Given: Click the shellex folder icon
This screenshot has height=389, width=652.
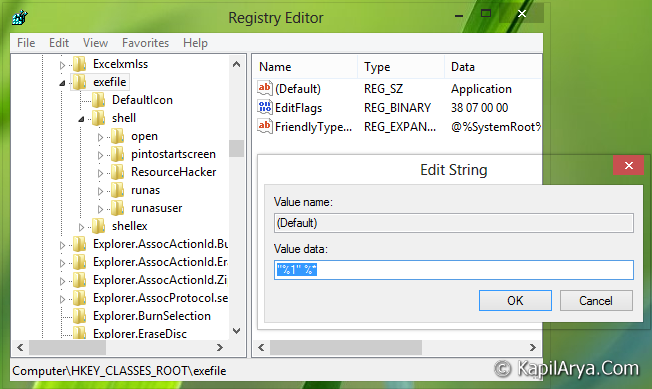Looking at the screenshot, I should [x=99, y=226].
